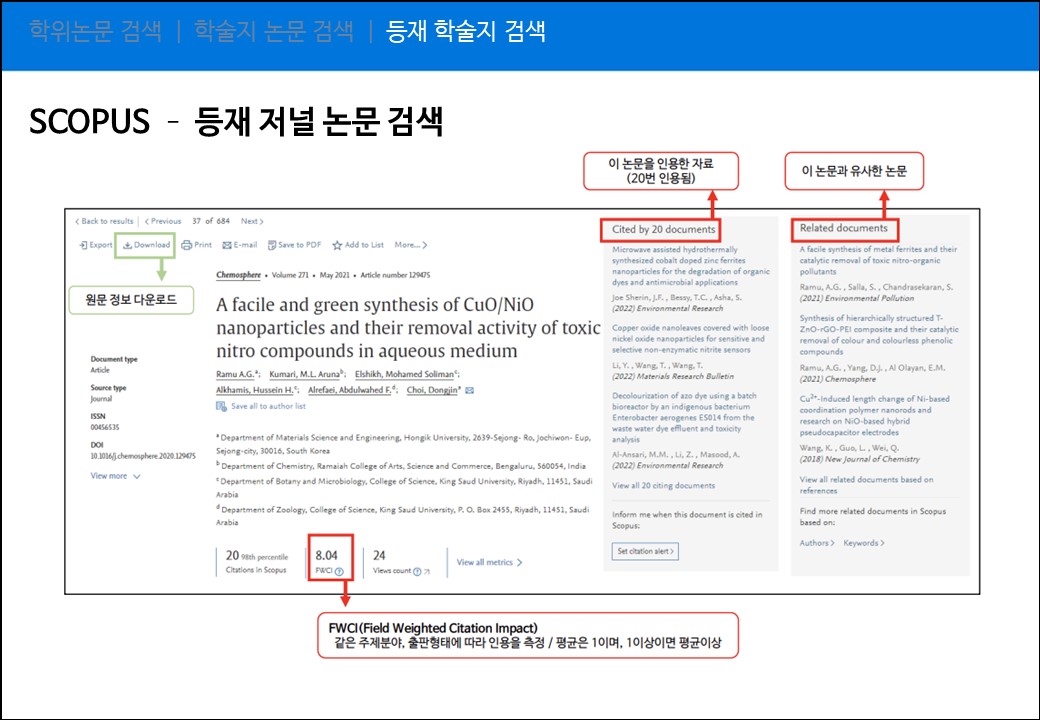This screenshot has height=720, width=1040.
Task: Click the Set citation alert button
Action: tap(645, 552)
